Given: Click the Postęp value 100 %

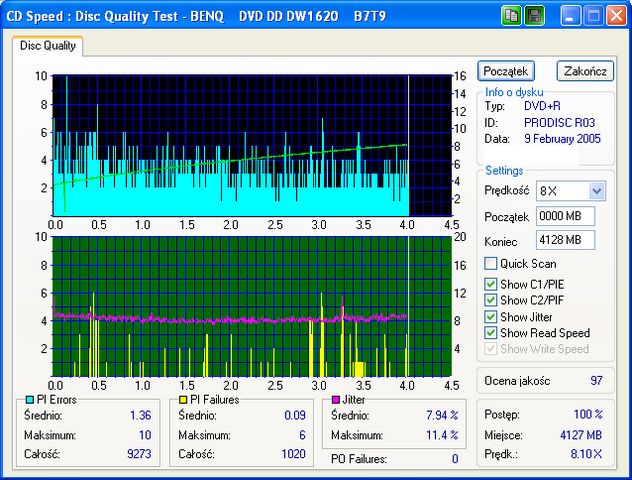Looking at the screenshot, I should pos(588,414).
